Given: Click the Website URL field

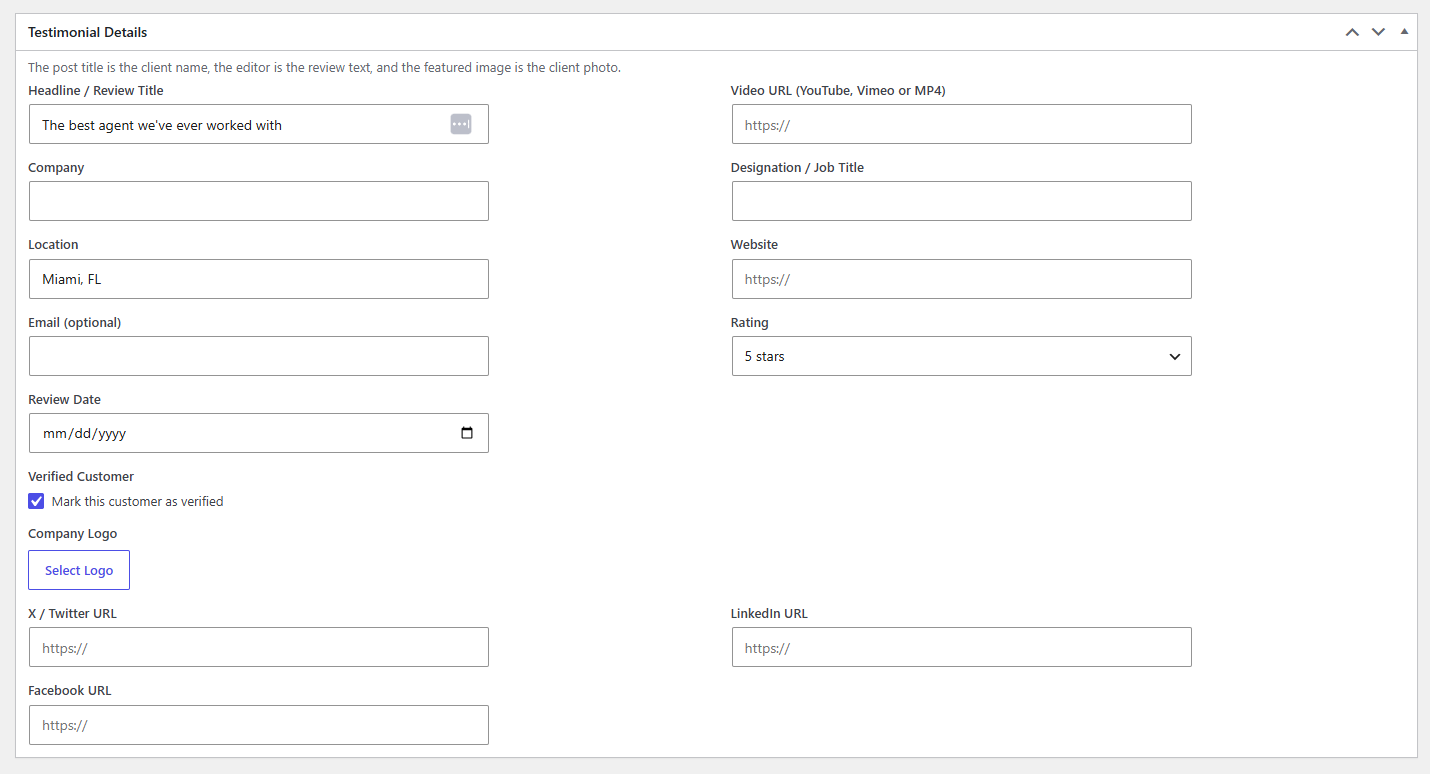Looking at the screenshot, I should click(962, 279).
